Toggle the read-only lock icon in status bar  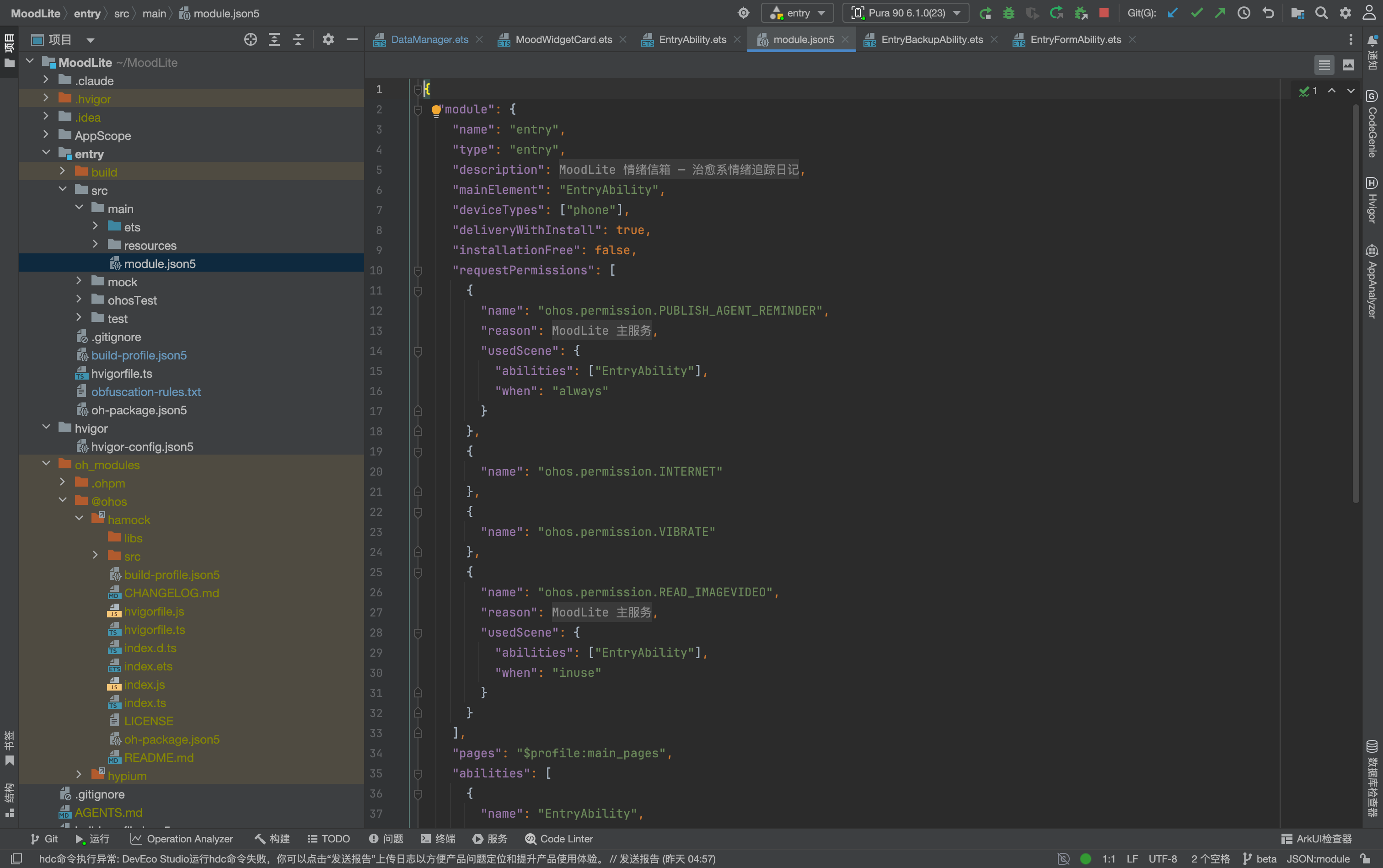[x=1365, y=859]
